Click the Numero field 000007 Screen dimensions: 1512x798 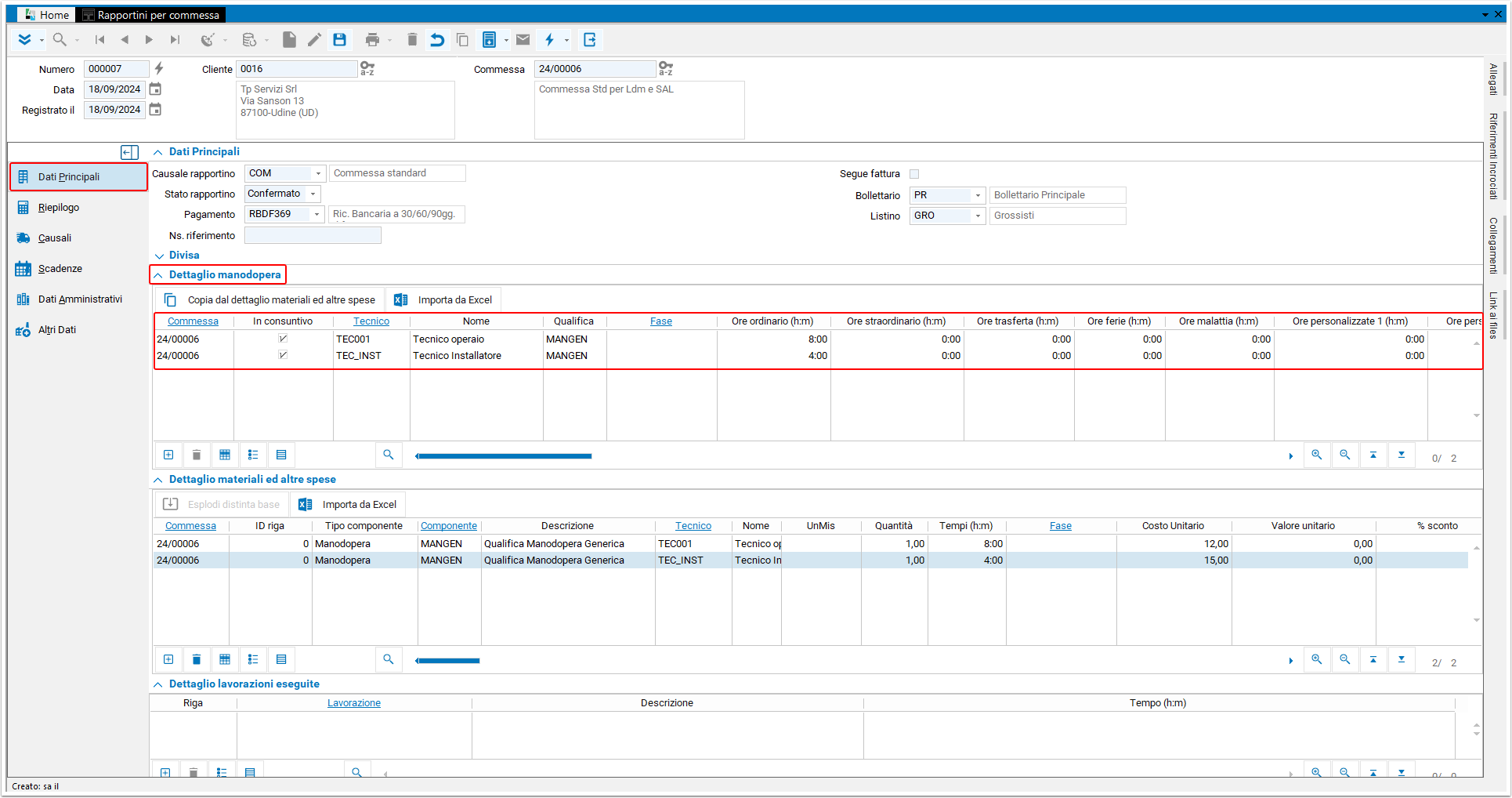[x=116, y=69]
